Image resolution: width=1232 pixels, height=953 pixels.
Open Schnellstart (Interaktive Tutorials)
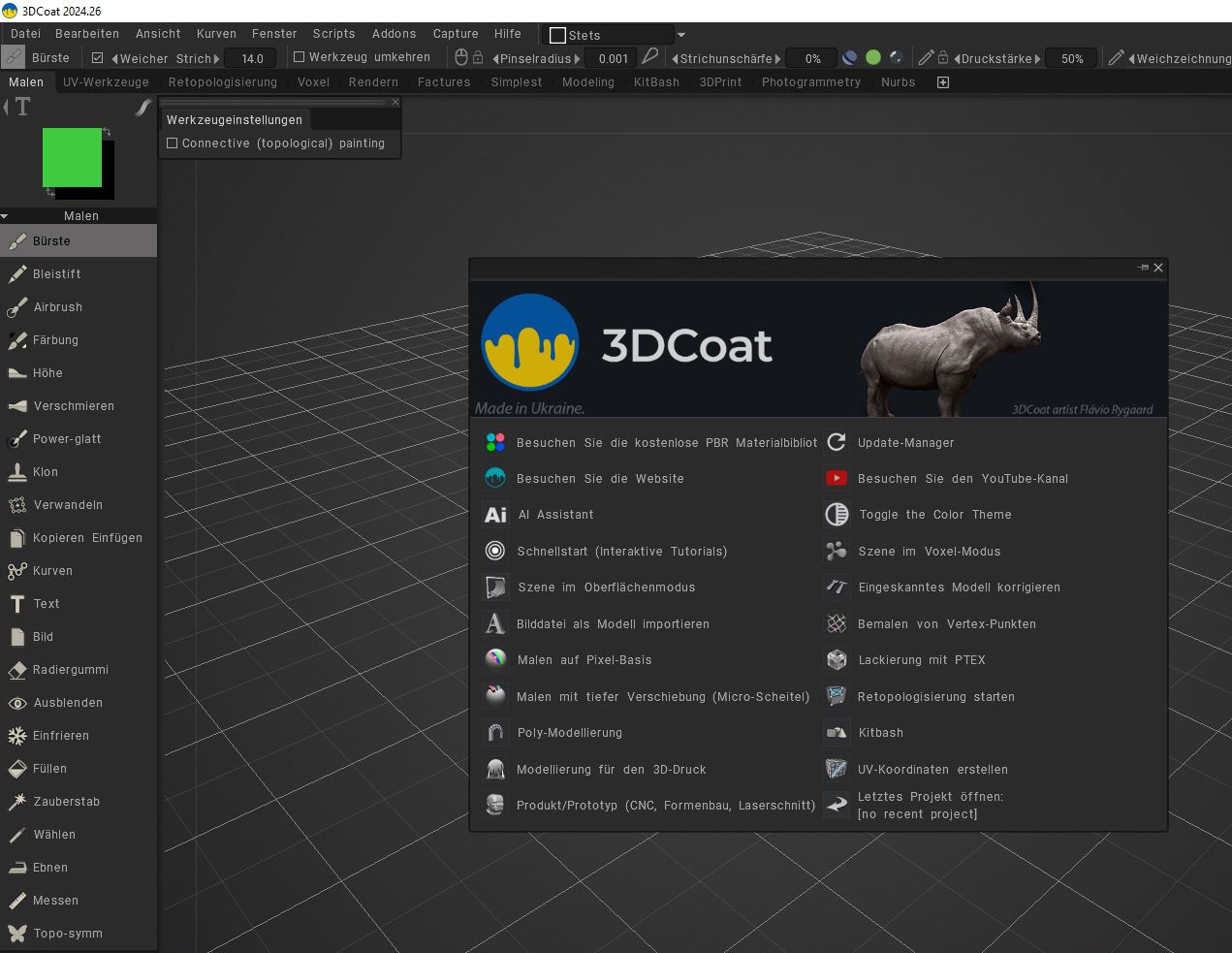pos(622,552)
